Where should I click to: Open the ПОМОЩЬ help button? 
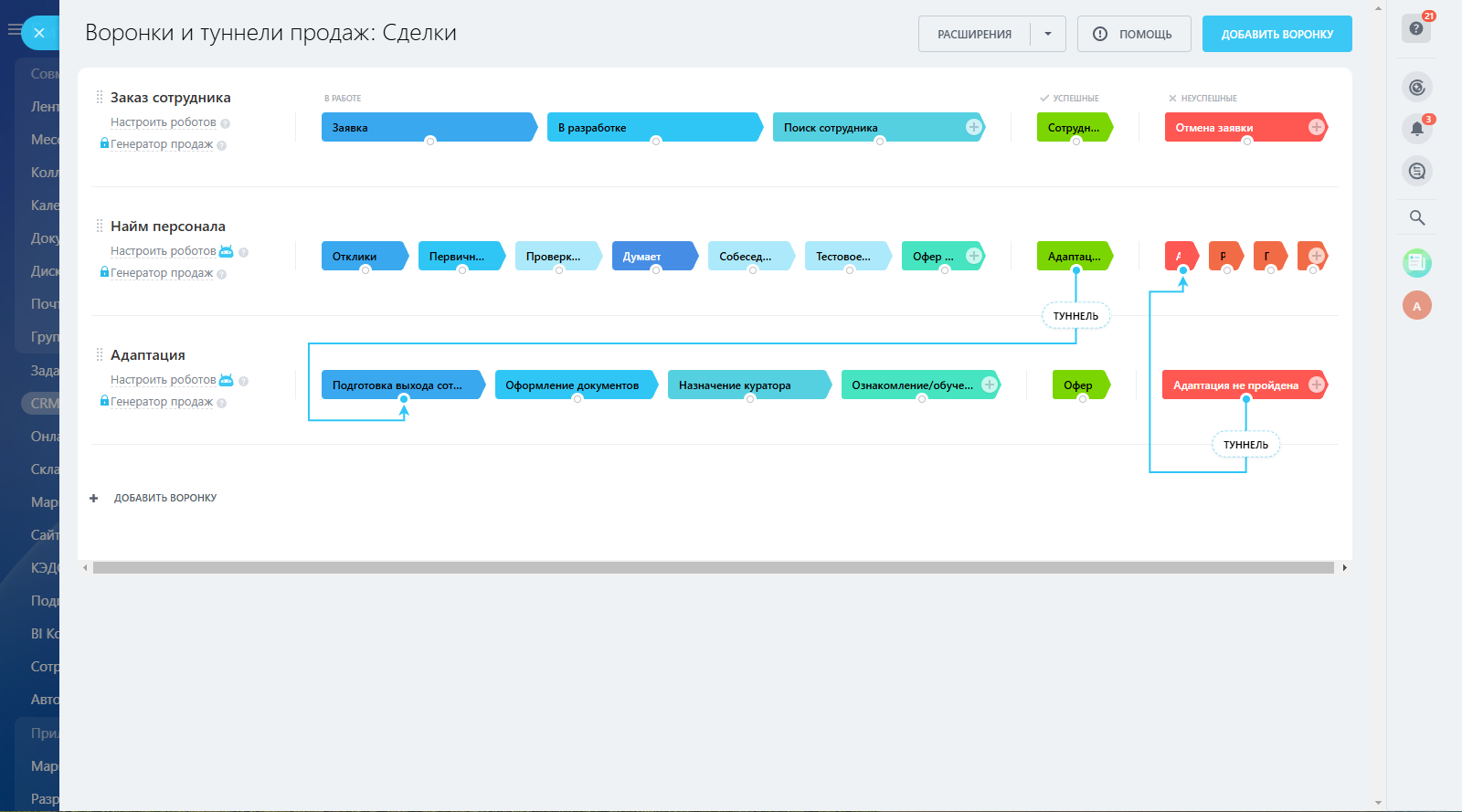coord(1134,34)
